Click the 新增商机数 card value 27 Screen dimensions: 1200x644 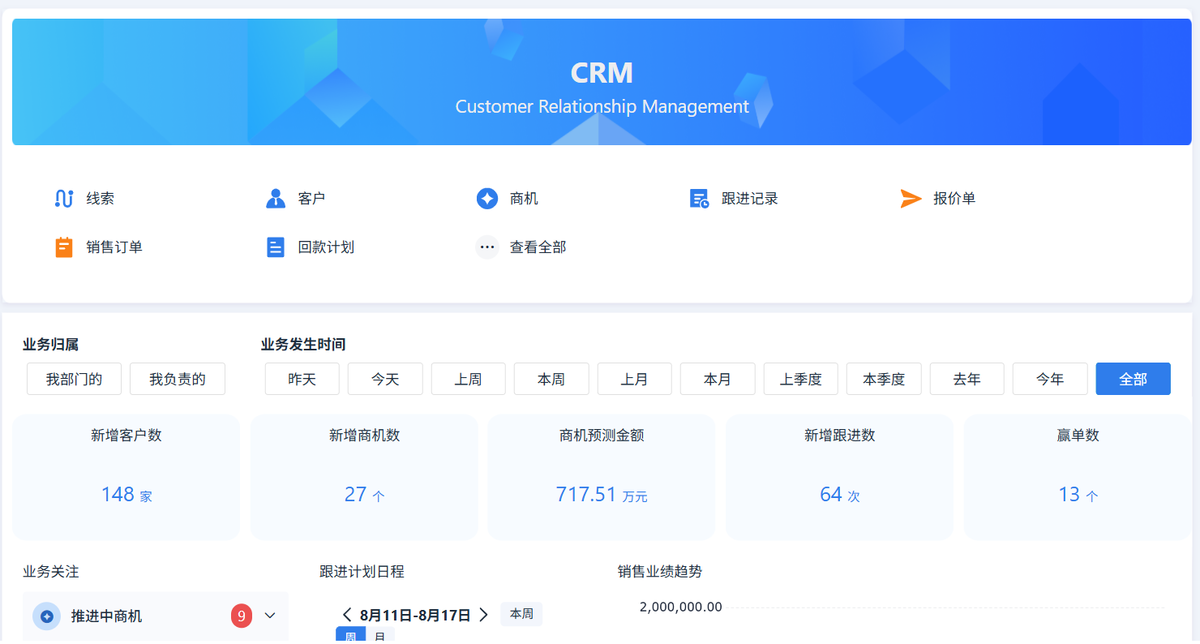[x=355, y=494]
